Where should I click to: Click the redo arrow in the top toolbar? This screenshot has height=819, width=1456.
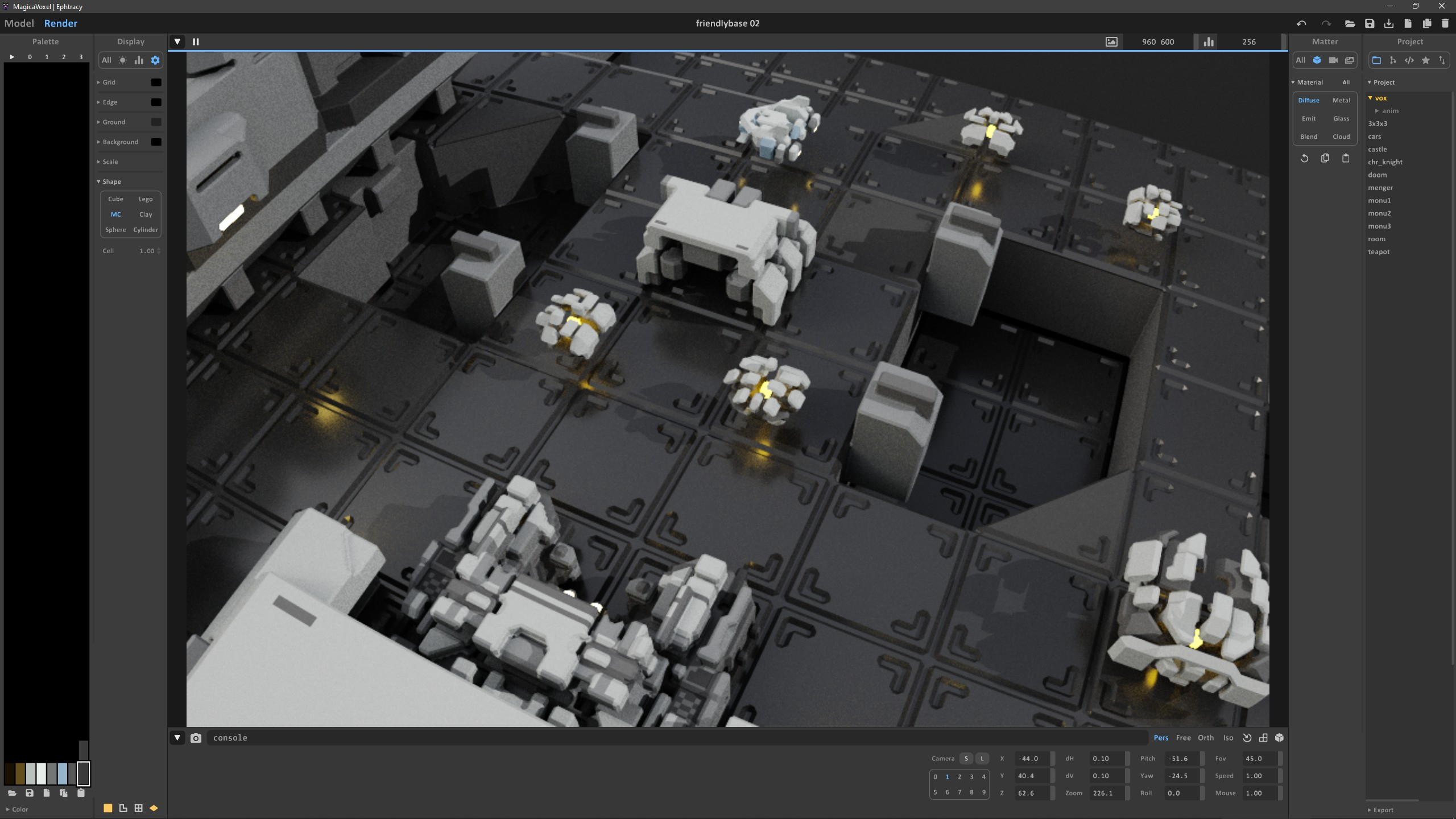(1326, 23)
